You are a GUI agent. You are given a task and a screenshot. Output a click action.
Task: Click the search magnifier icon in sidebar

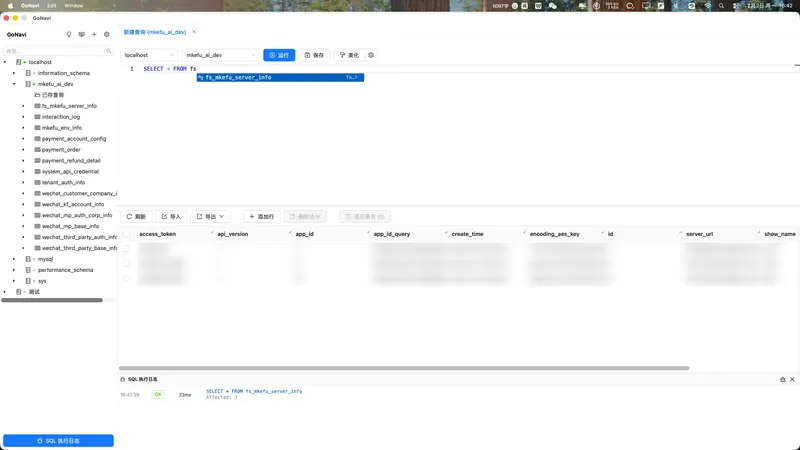109,51
